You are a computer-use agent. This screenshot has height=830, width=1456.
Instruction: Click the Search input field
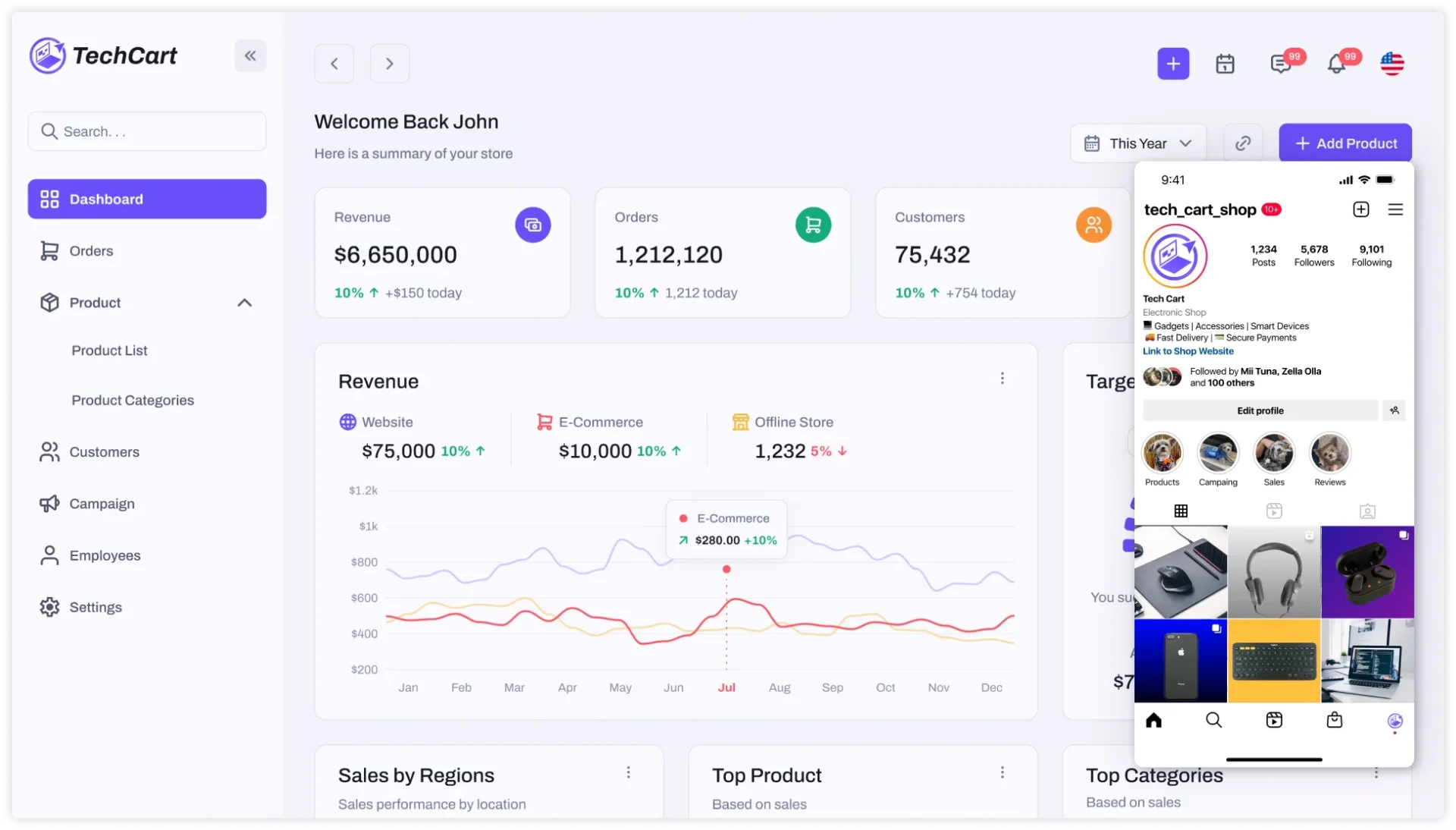[147, 131]
